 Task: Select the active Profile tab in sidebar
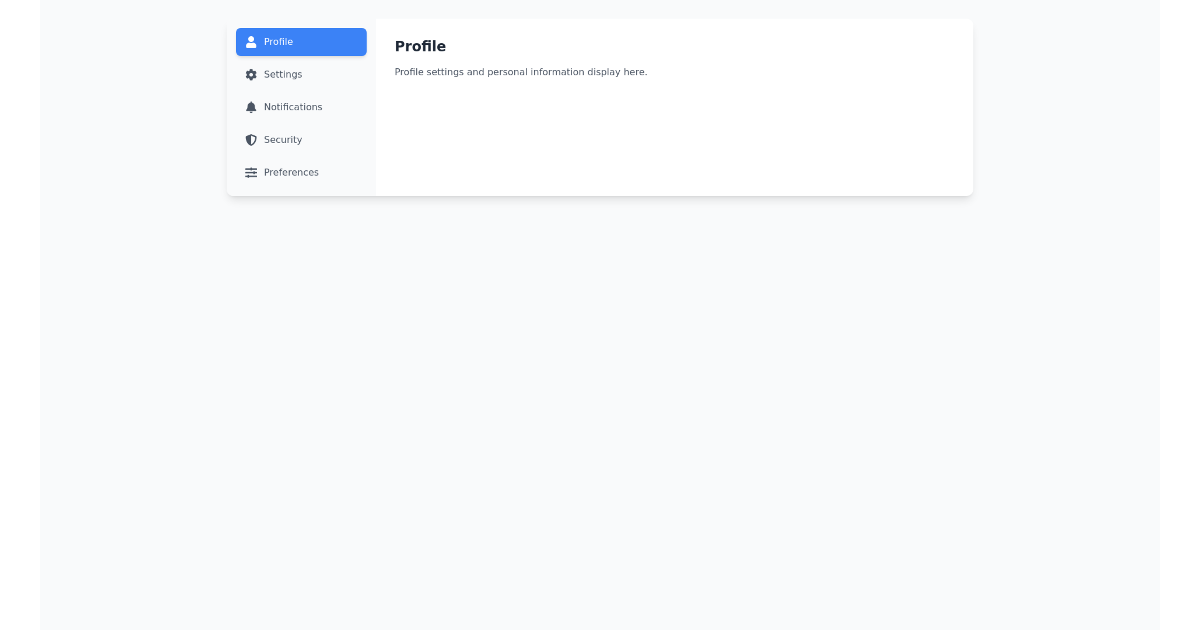click(x=301, y=42)
